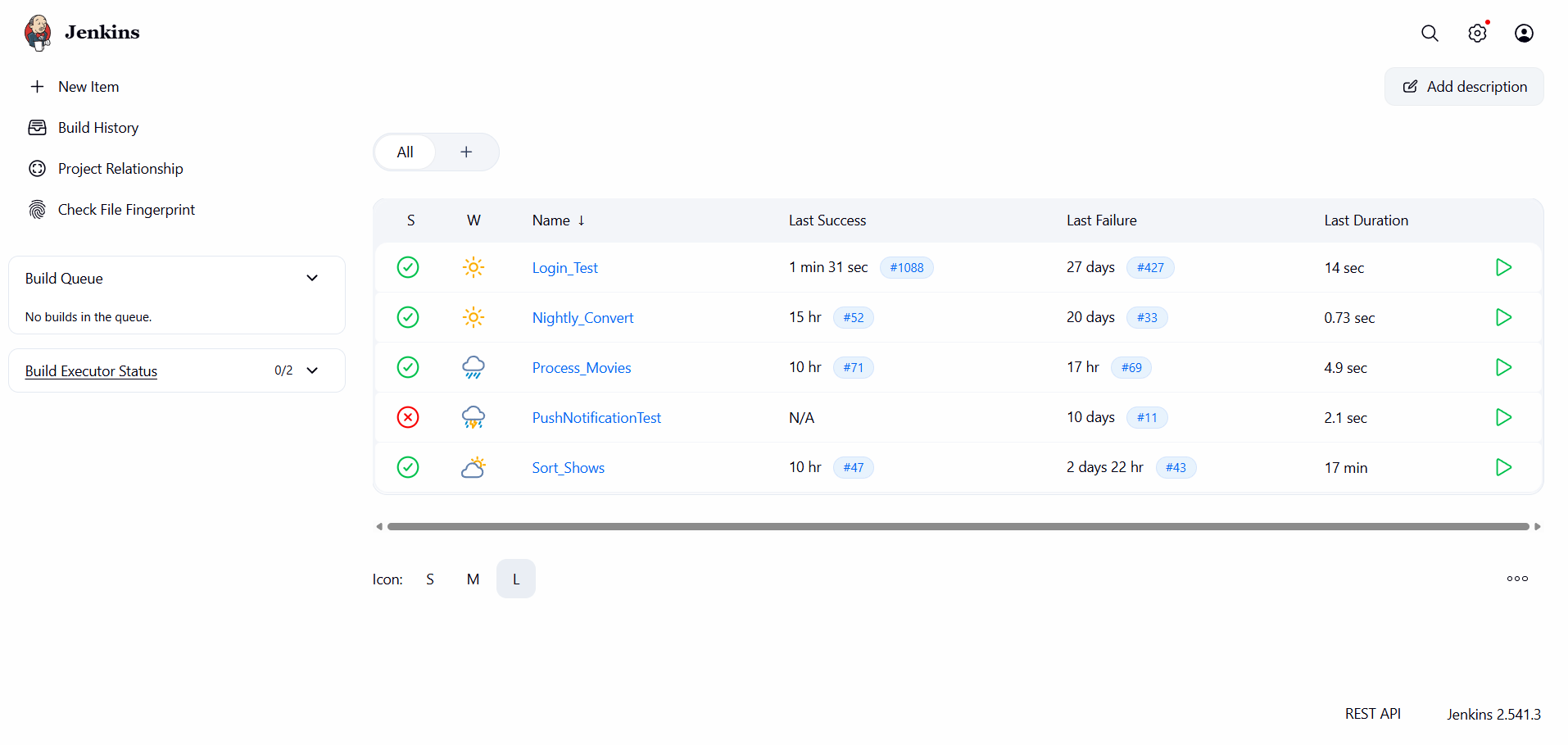
Task: Schedule a build for Nightly_Convert
Action: [x=1503, y=317]
